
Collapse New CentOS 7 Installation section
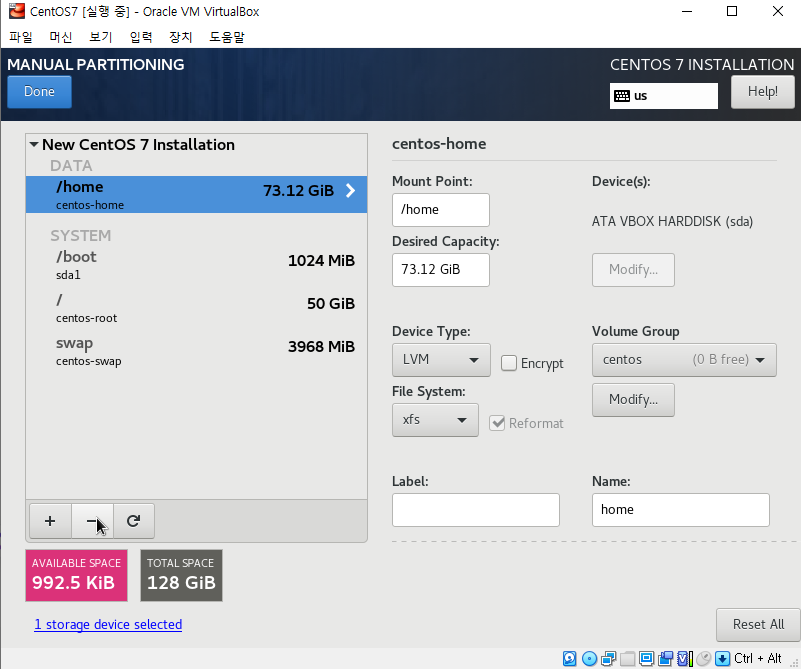34,145
